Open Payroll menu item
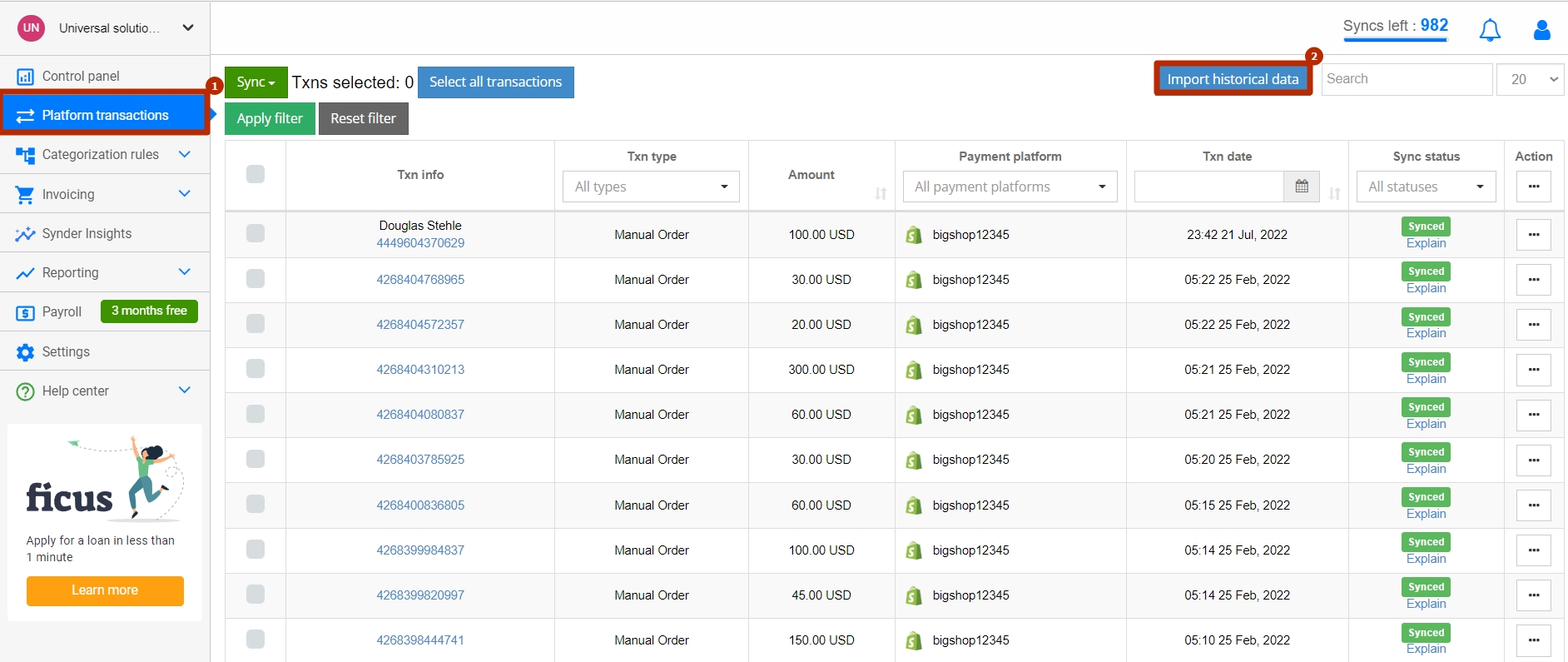 pos(62,311)
